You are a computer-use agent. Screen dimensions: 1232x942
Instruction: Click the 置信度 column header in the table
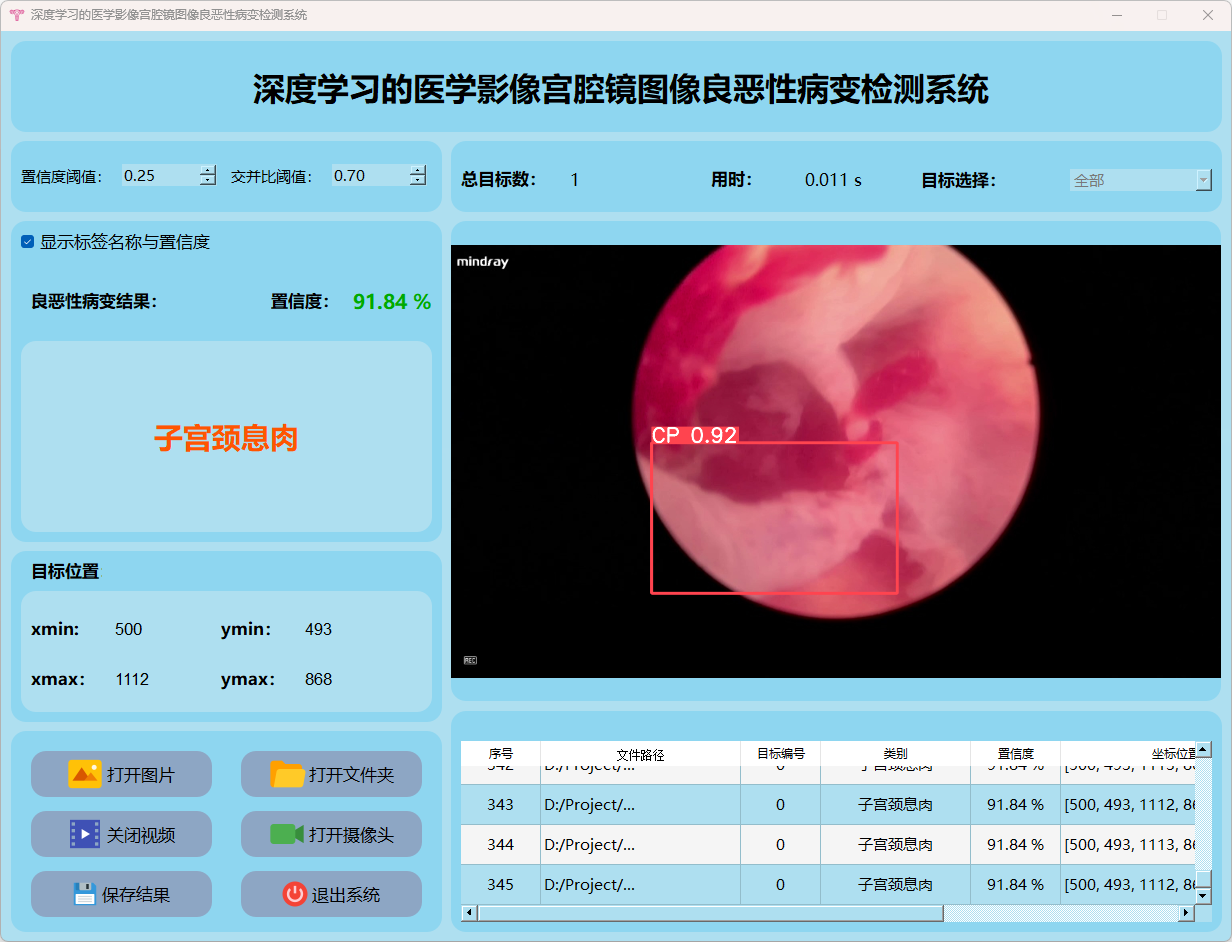tap(1015, 754)
